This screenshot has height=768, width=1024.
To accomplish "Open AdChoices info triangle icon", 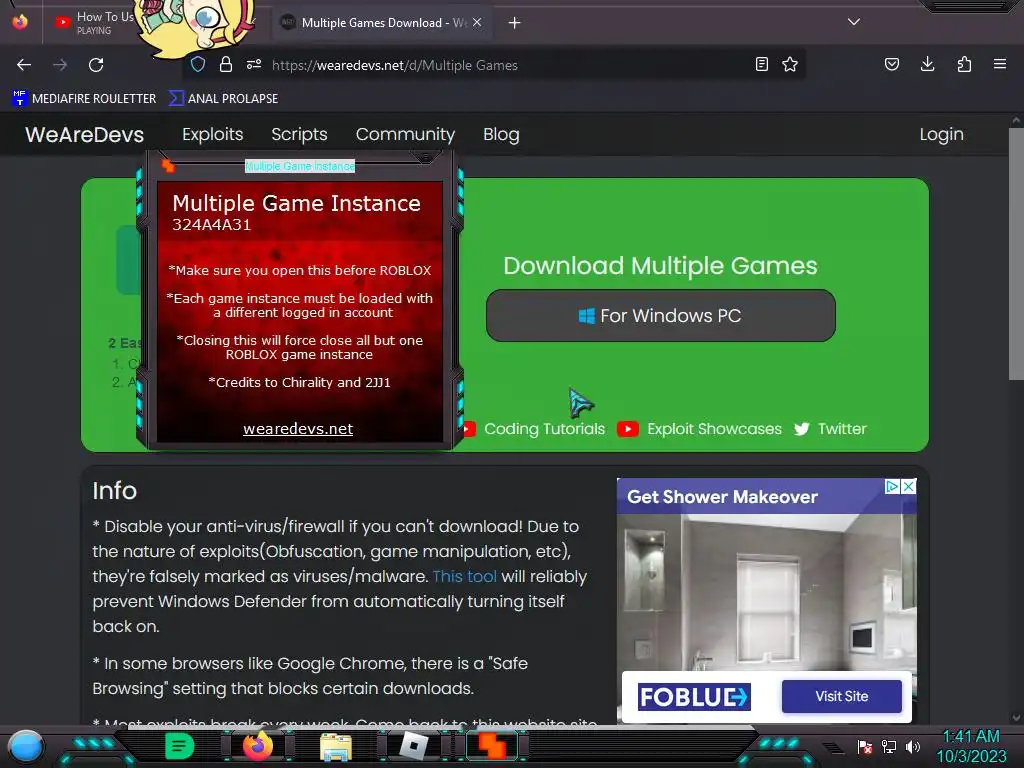I will coord(892,487).
